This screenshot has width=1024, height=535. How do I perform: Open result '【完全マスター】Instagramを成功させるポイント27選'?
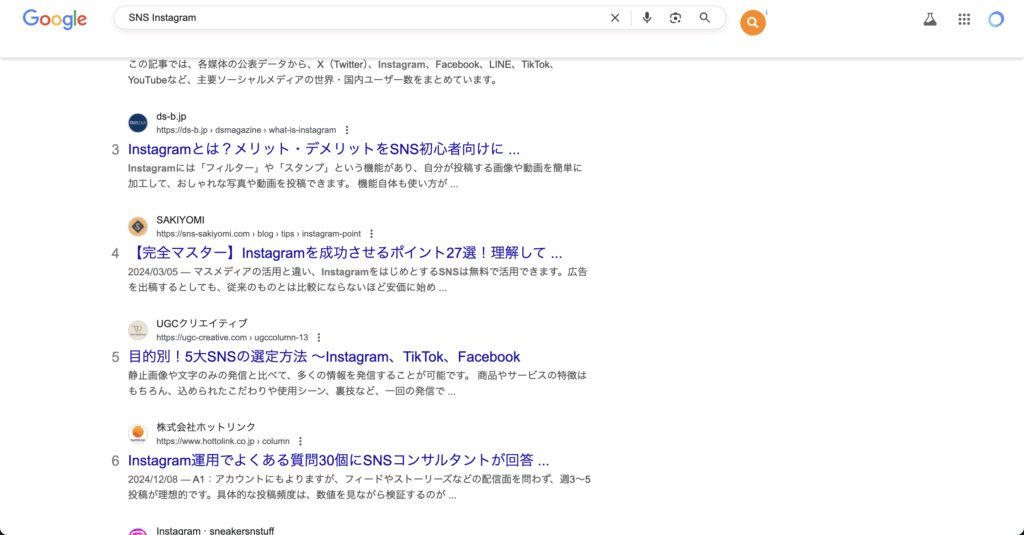point(345,253)
